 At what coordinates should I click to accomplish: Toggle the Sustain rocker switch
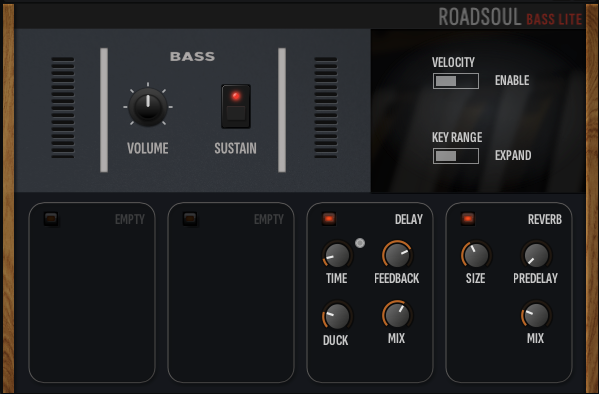(x=236, y=106)
